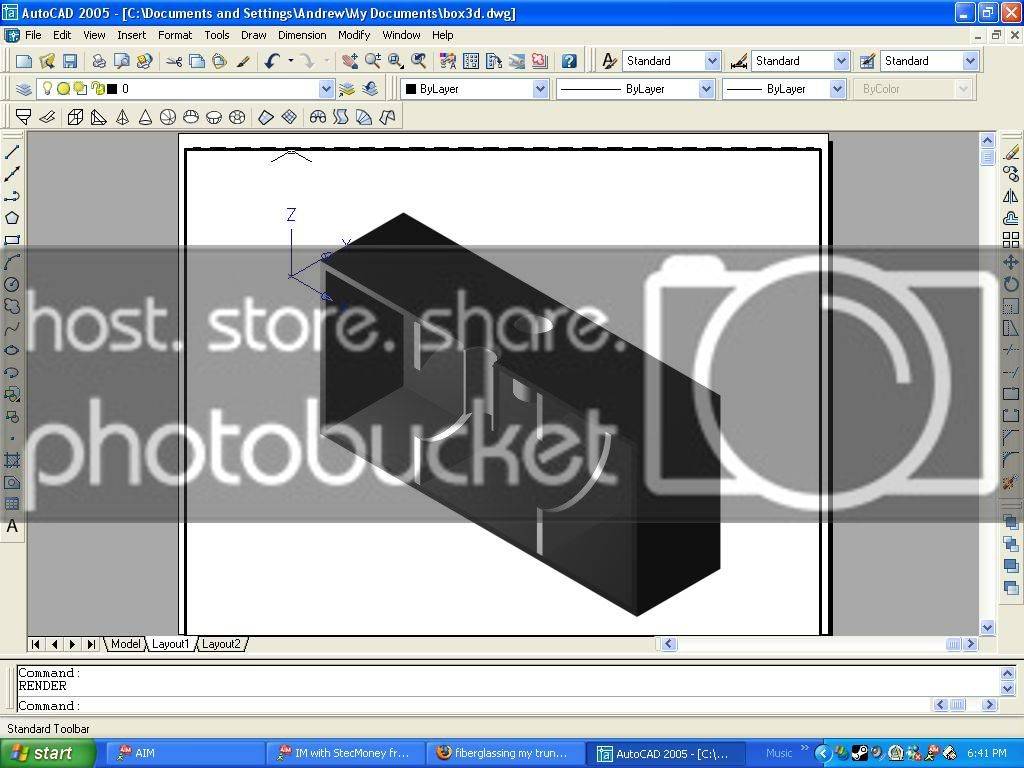Save the drawing with the floppy icon
This screenshot has width=1024, height=768.
[70, 61]
